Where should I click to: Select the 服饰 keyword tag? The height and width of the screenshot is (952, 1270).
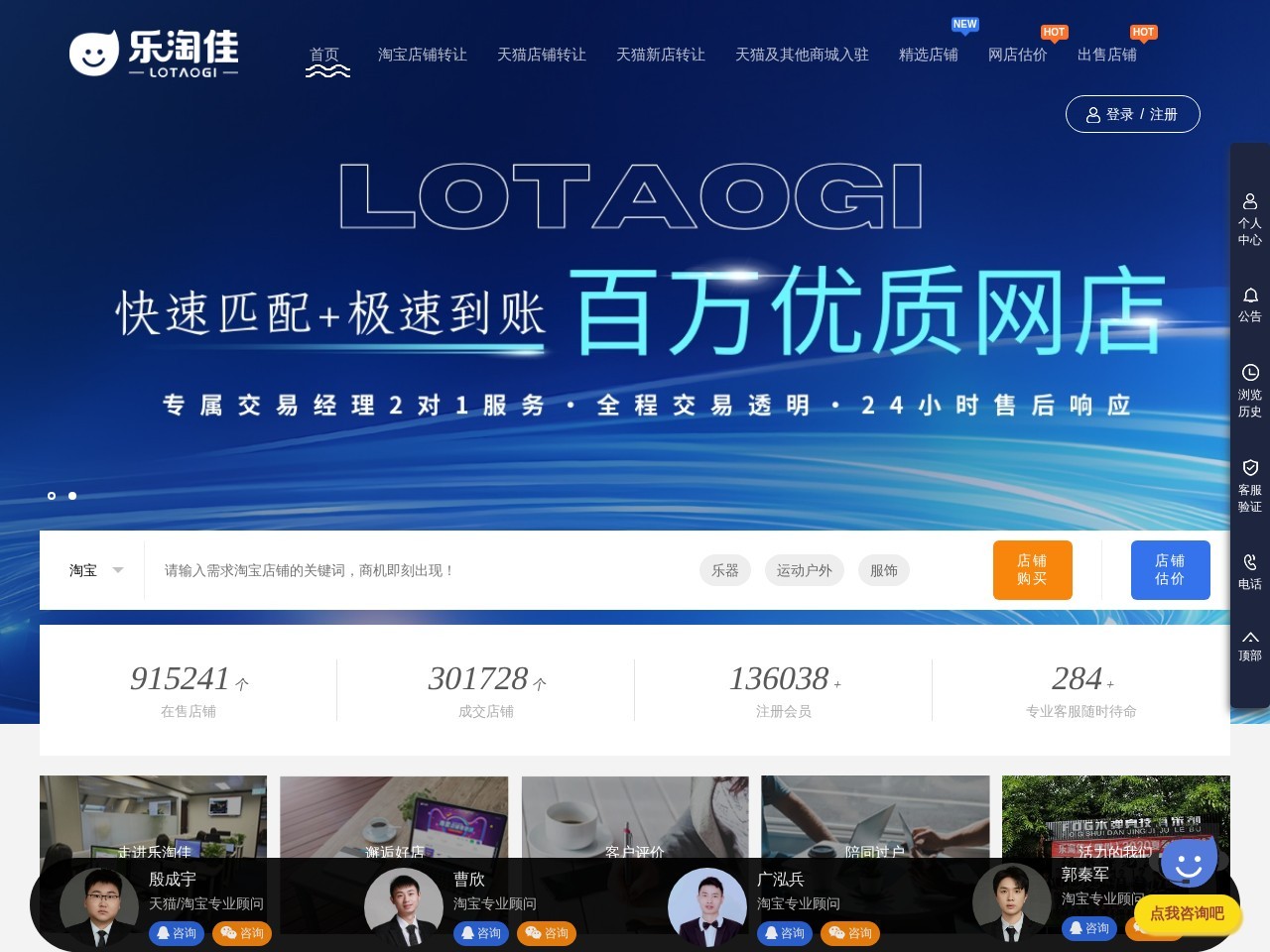click(x=884, y=570)
